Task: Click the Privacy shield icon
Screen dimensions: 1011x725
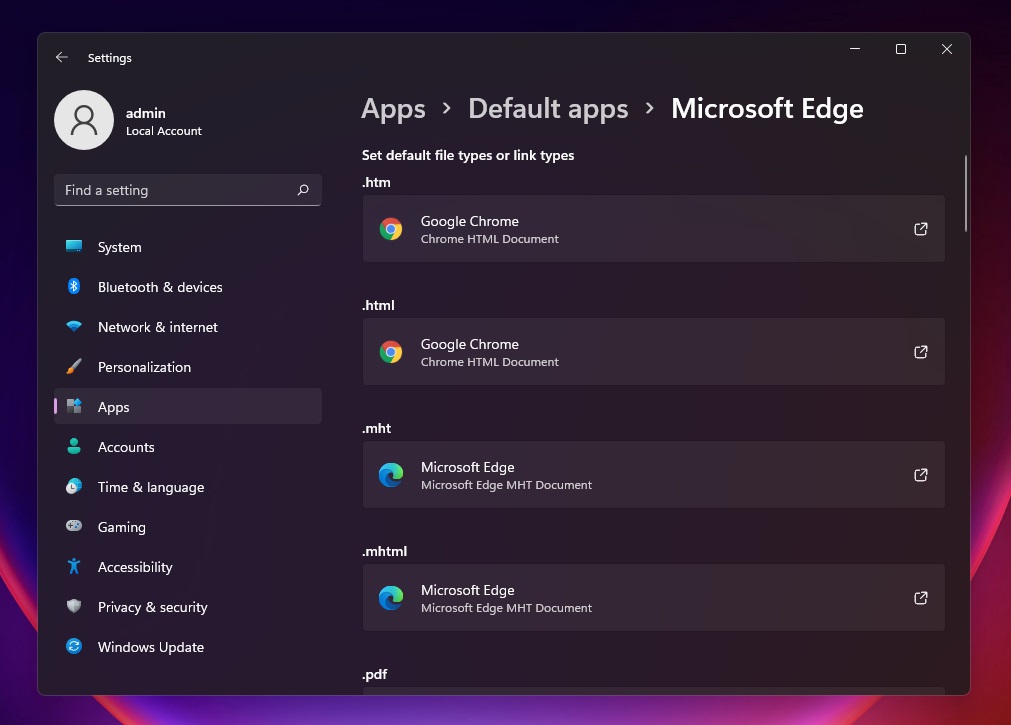Action: [74, 606]
